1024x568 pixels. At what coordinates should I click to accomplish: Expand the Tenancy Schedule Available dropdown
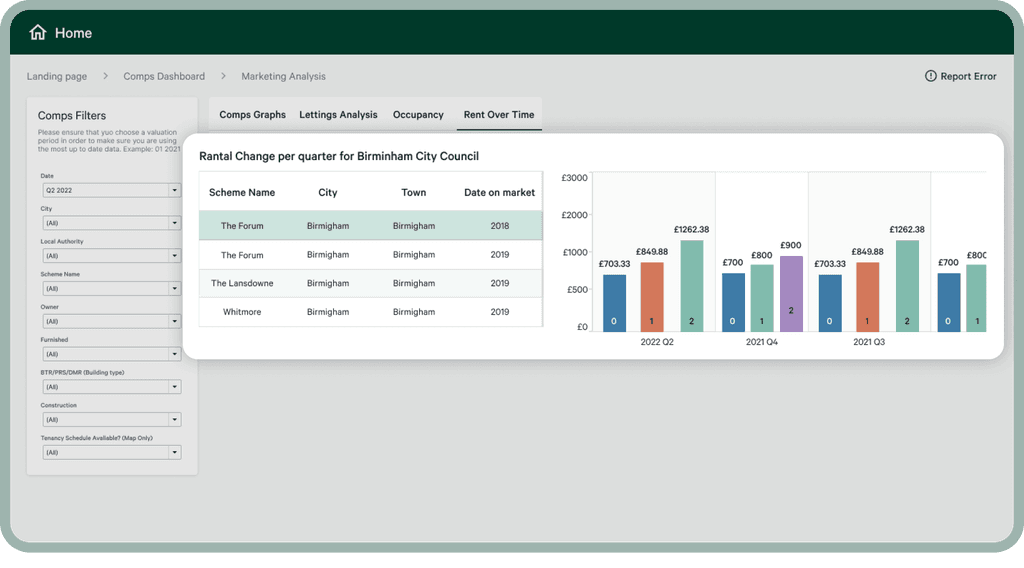point(112,452)
